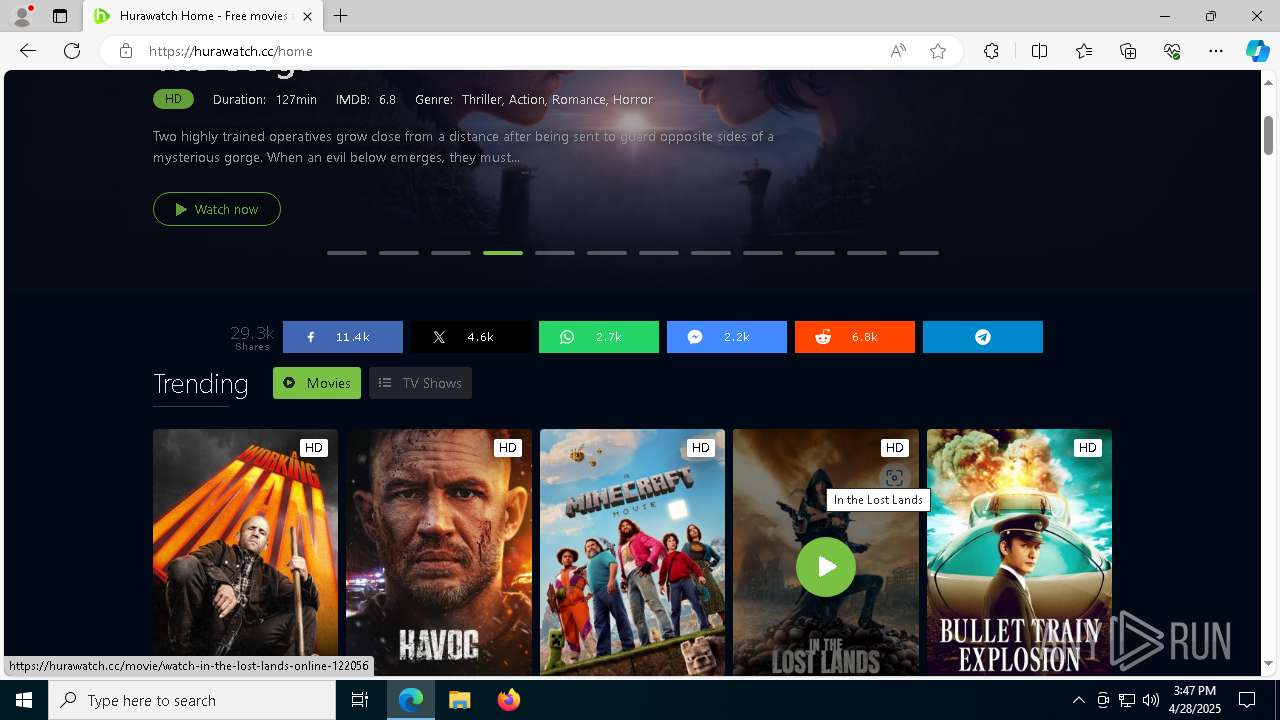Click Thriller genre link
Screen dimensions: 1280x720
coord(483,100)
